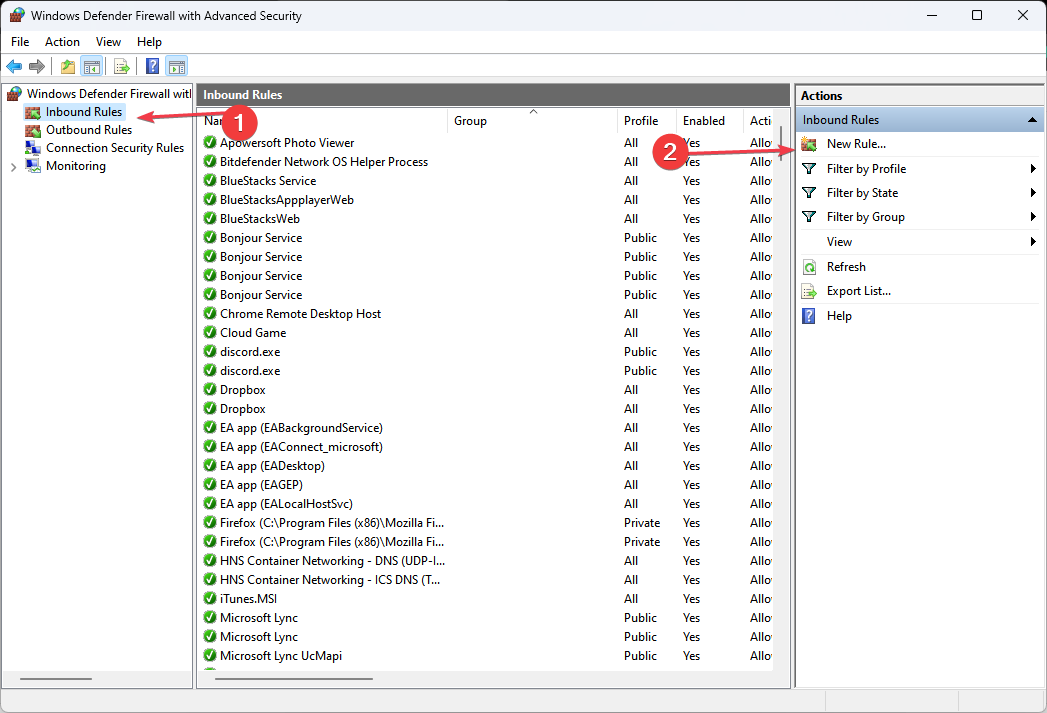Click the Refresh icon in Actions pane

[809, 267]
